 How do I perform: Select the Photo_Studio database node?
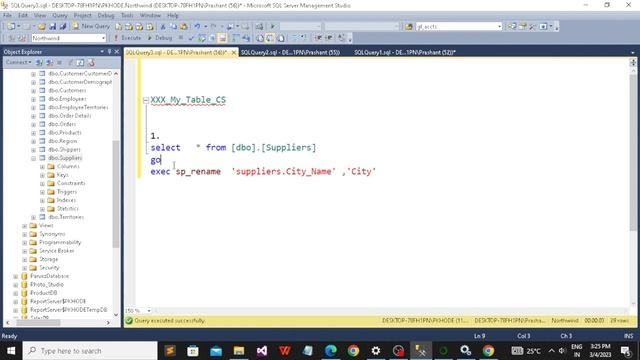47,284
